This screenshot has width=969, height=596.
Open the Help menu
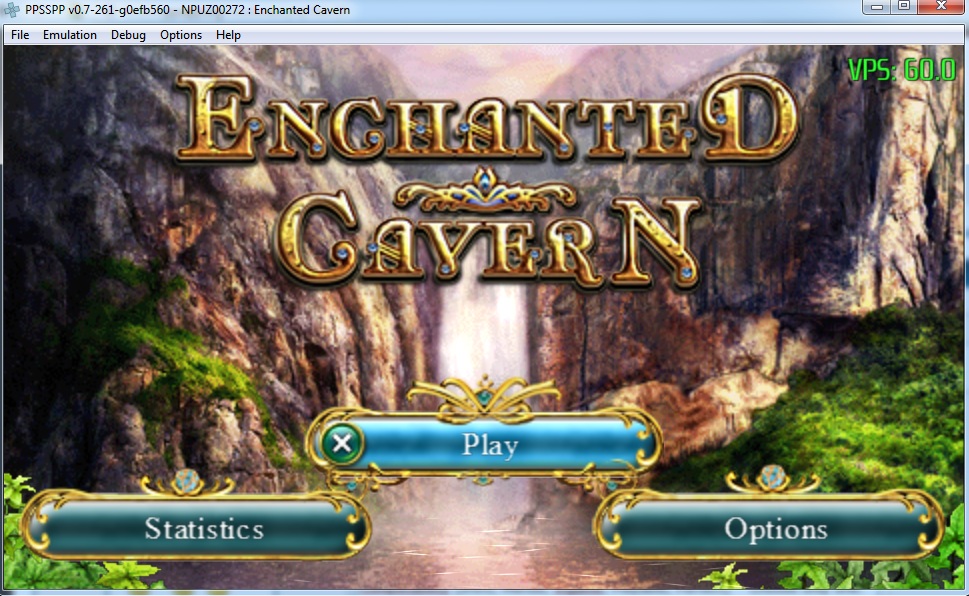tap(228, 35)
